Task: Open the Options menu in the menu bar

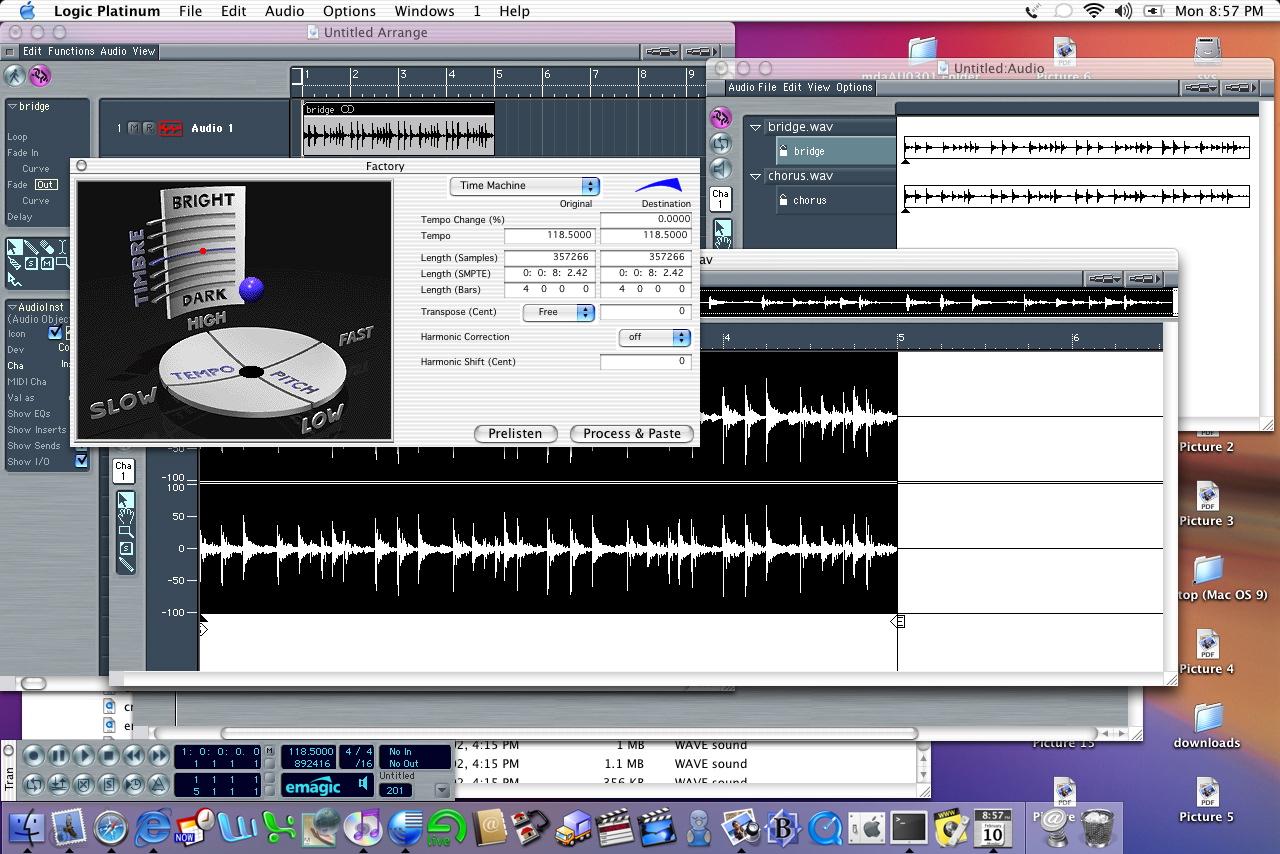Action: (349, 11)
